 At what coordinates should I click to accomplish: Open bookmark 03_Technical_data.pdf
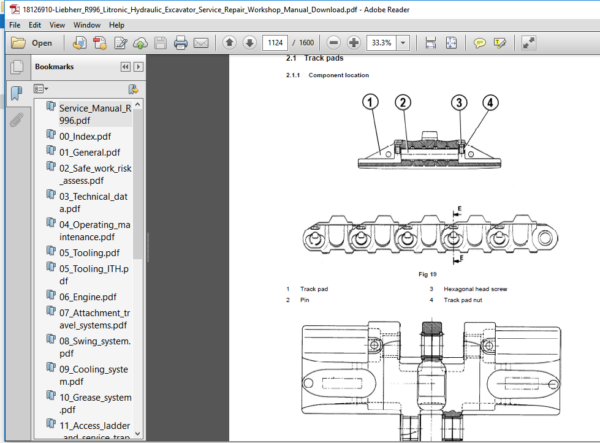93,202
